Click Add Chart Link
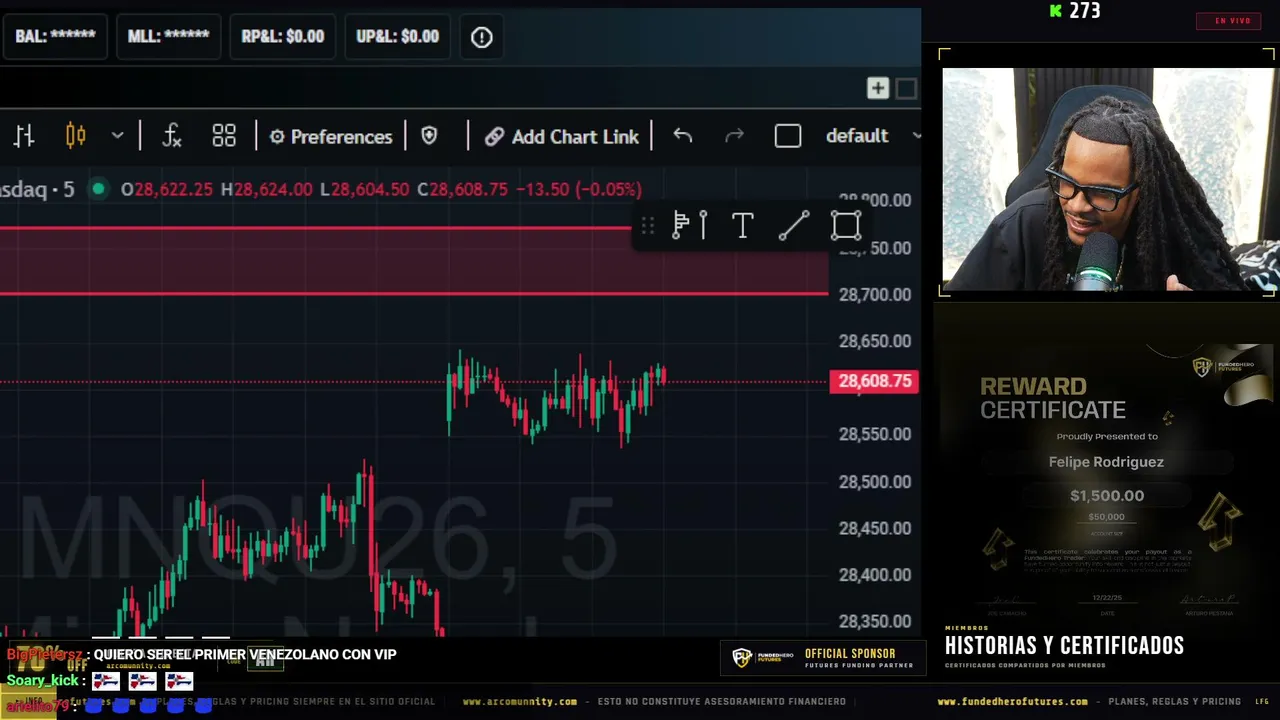The height and width of the screenshot is (720, 1280). 562,136
